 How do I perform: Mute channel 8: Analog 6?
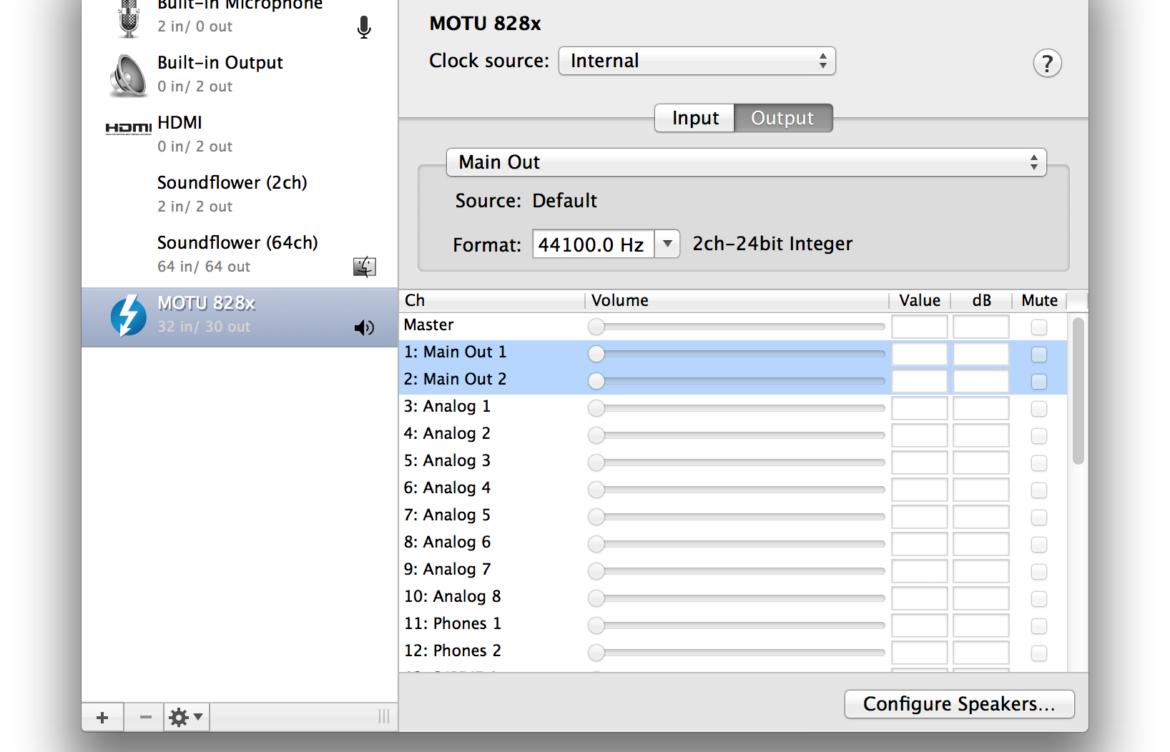pos(1039,545)
